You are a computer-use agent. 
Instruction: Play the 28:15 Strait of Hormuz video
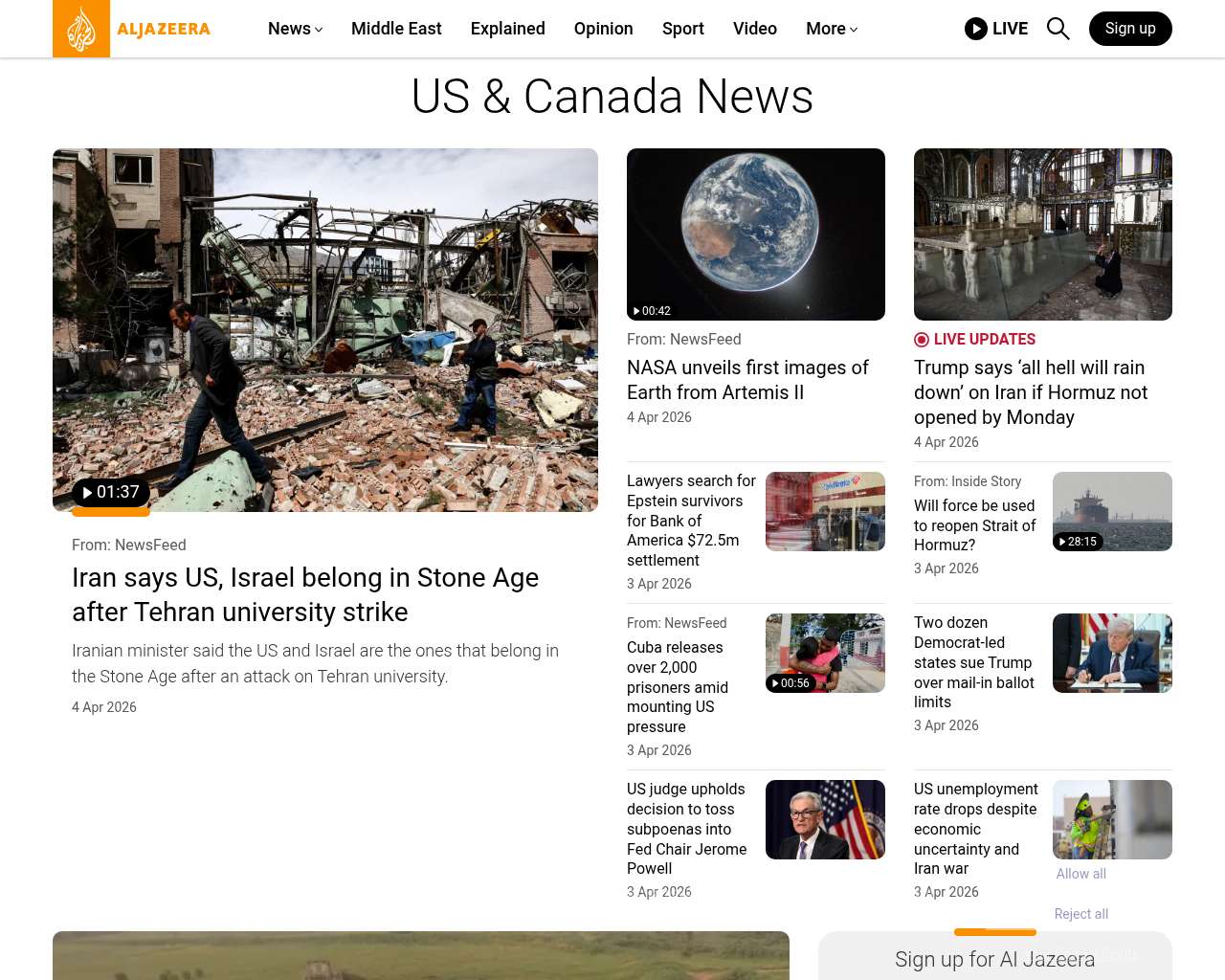click(1078, 542)
